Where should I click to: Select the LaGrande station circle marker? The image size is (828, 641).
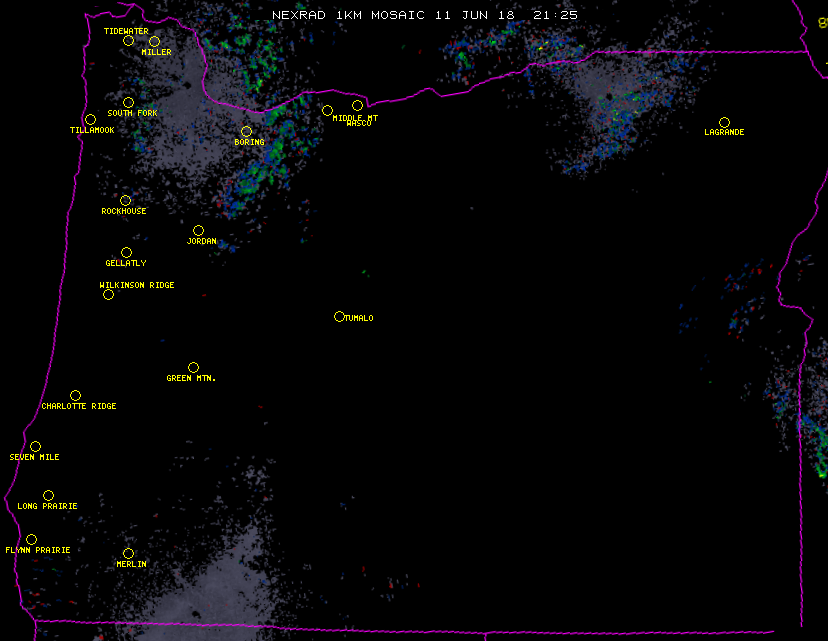coord(724,123)
